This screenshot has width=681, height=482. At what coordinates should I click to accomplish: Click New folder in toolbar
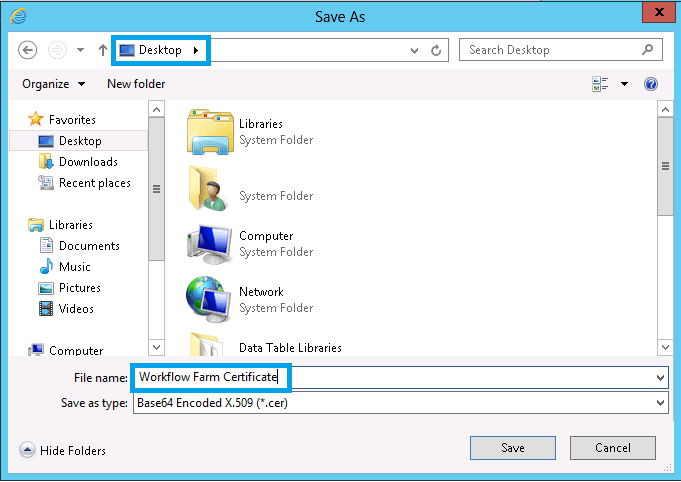pyautogui.click(x=136, y=84)
